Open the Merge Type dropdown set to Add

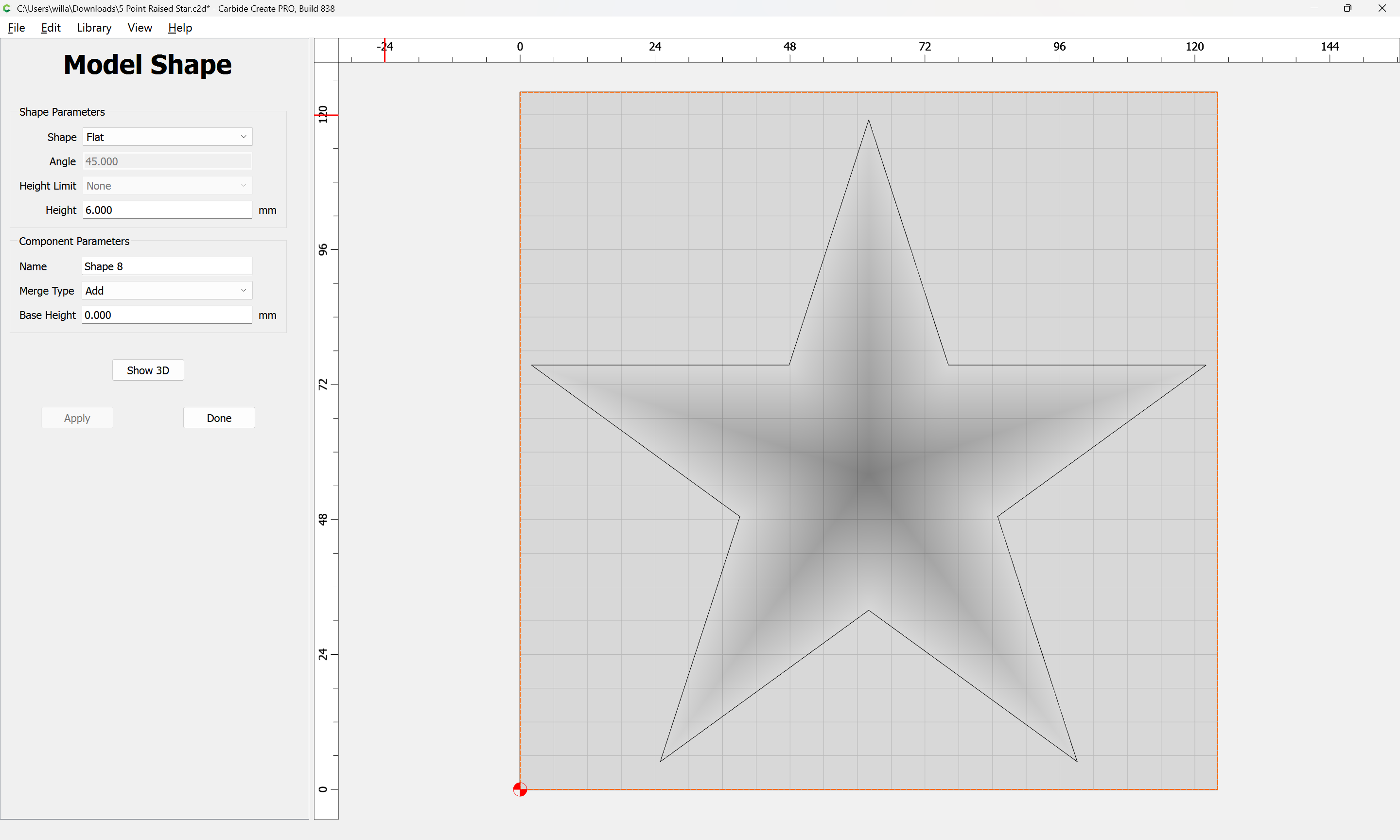click(x=167, y=290)
